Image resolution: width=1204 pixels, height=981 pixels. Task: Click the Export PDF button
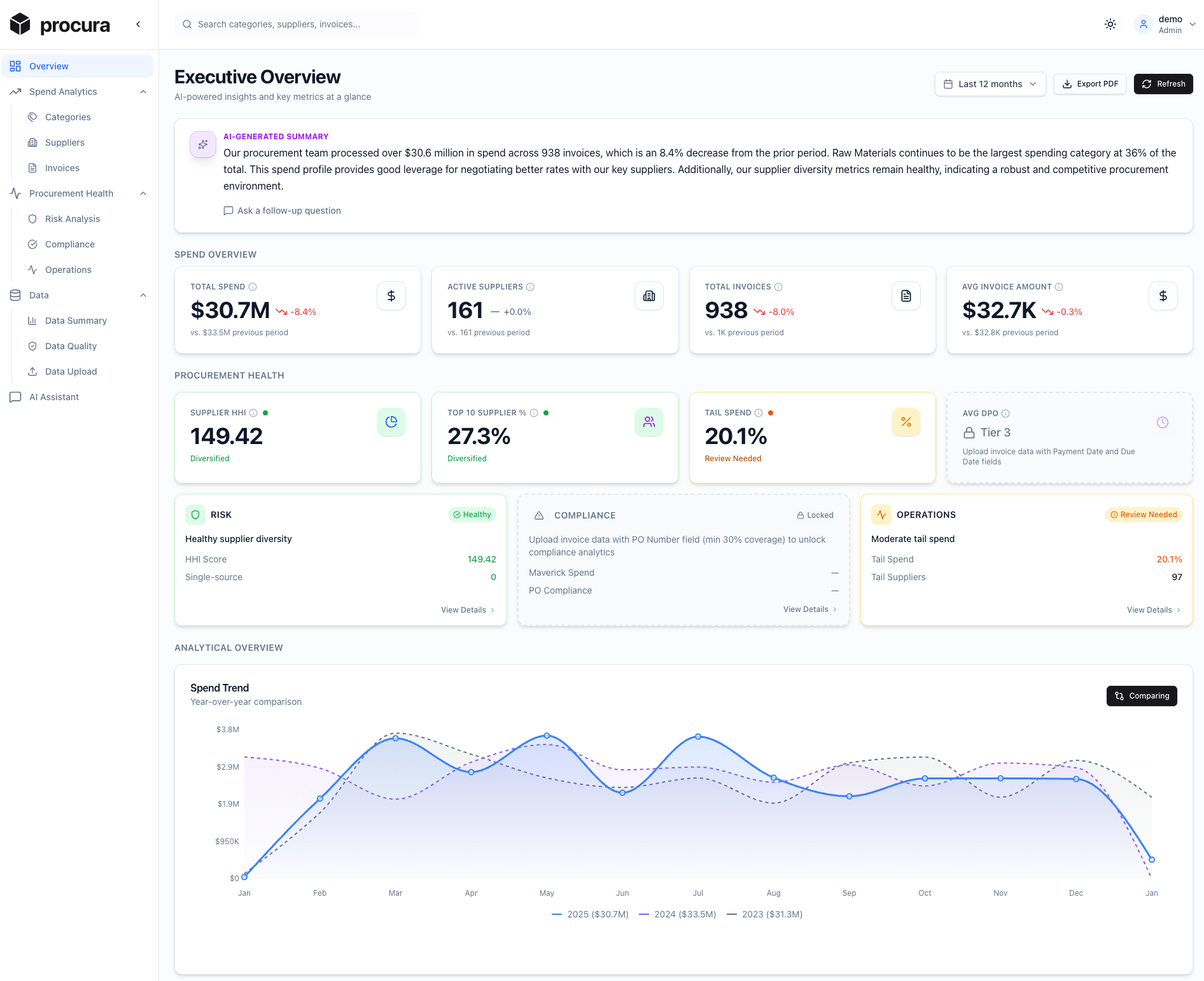(1089, 83)
